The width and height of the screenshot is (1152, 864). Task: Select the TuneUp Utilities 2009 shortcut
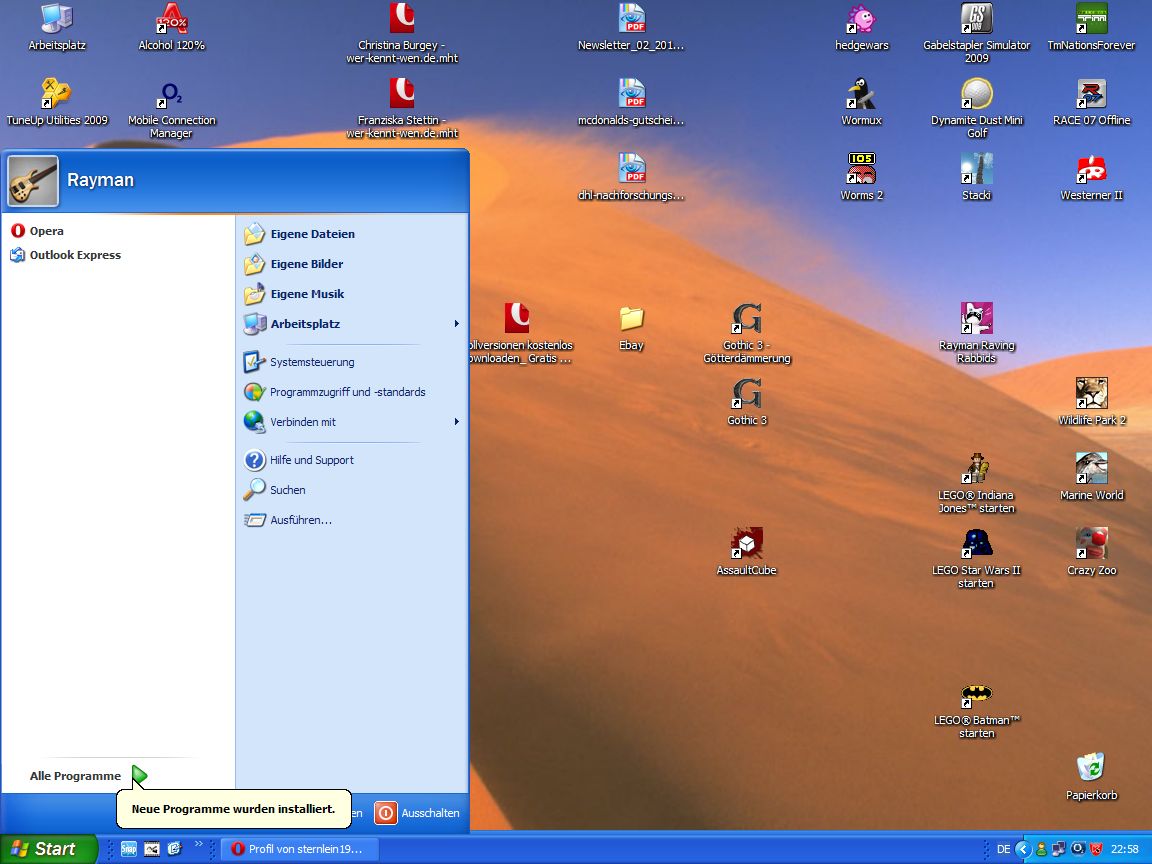tap(57, 103)
